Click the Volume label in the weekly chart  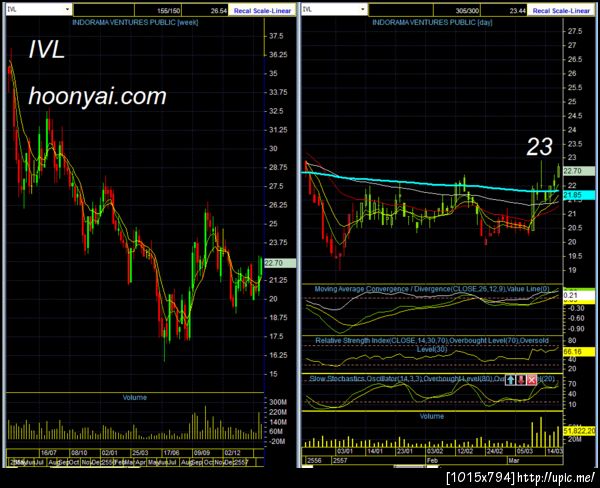click(x=134, y=397)
